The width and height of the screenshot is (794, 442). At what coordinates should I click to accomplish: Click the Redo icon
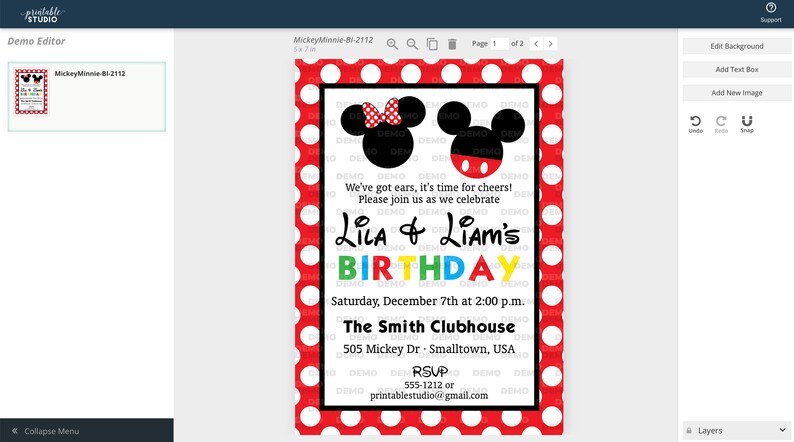pos(721,124)
